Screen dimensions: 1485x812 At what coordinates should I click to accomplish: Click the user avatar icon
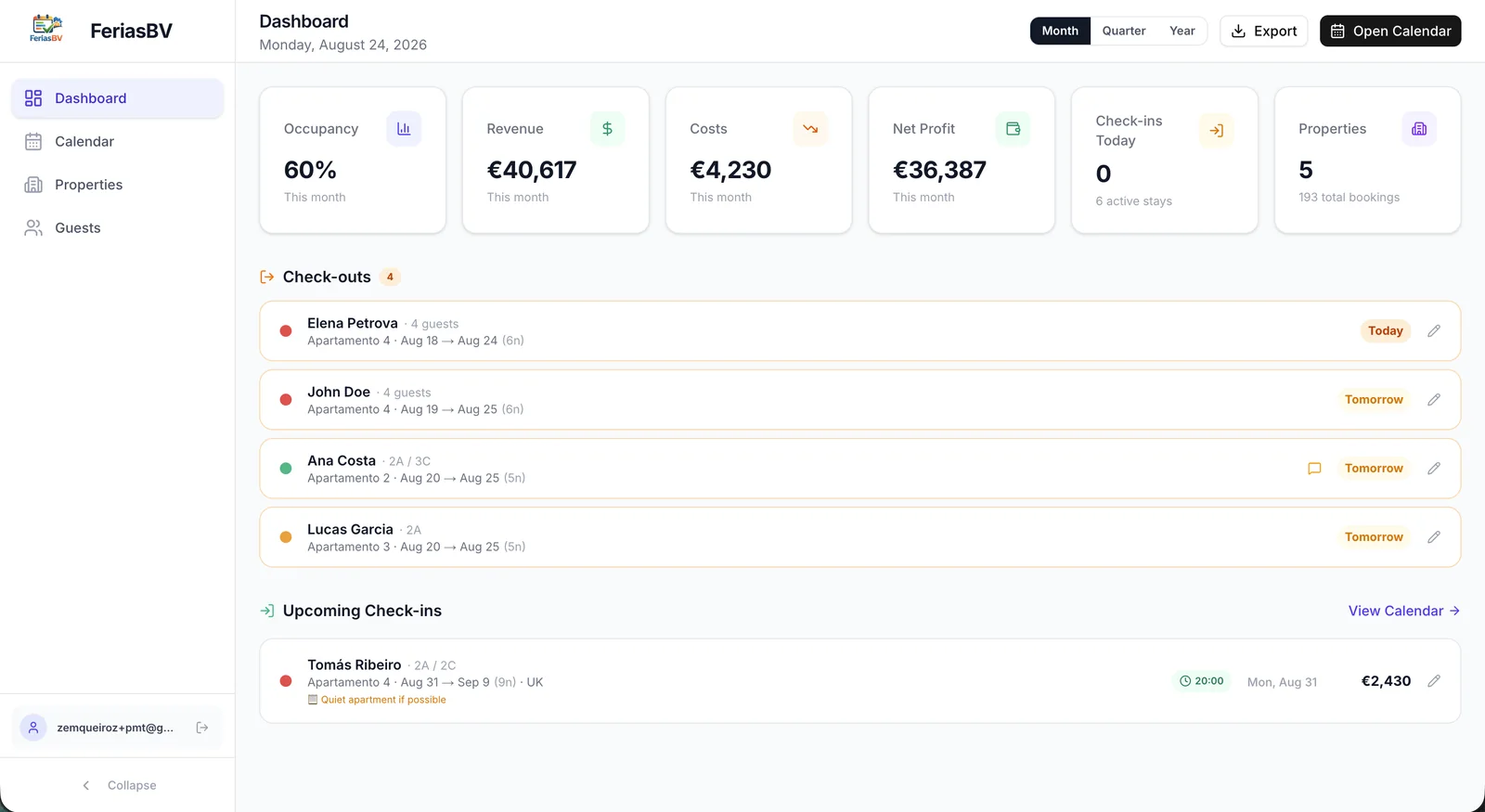coord(33,728)
